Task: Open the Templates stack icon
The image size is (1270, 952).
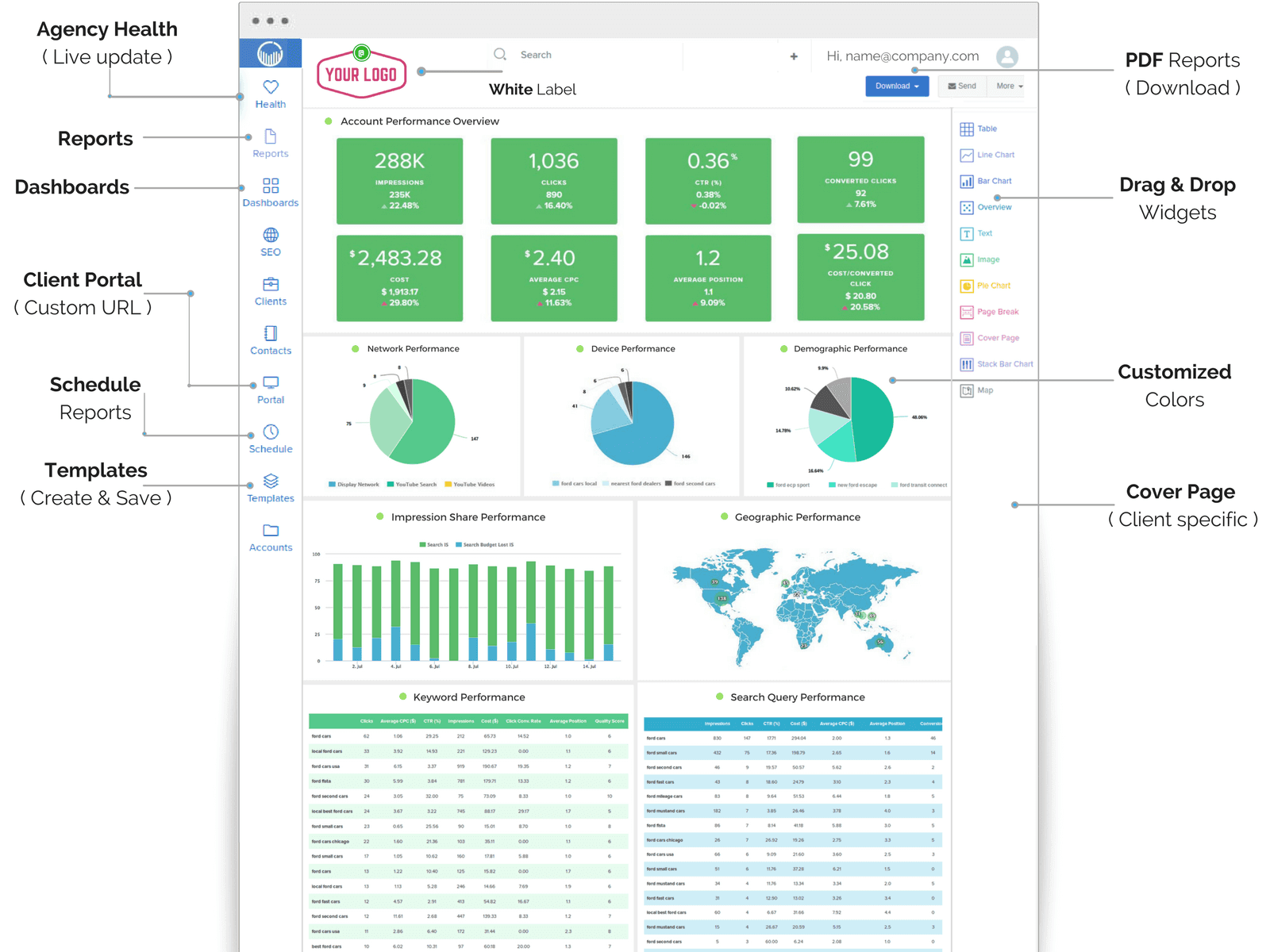Action: (271, 481)
